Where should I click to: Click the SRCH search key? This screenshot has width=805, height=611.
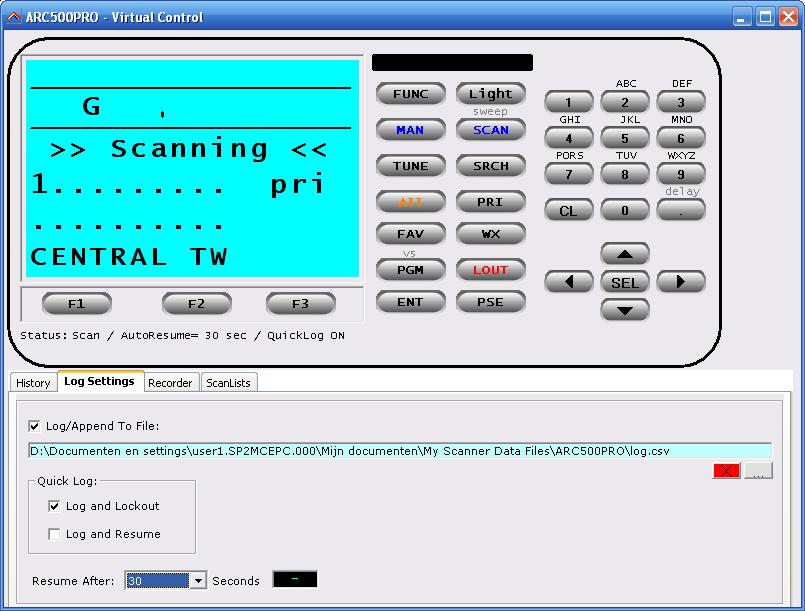click(x=490, y=165)
